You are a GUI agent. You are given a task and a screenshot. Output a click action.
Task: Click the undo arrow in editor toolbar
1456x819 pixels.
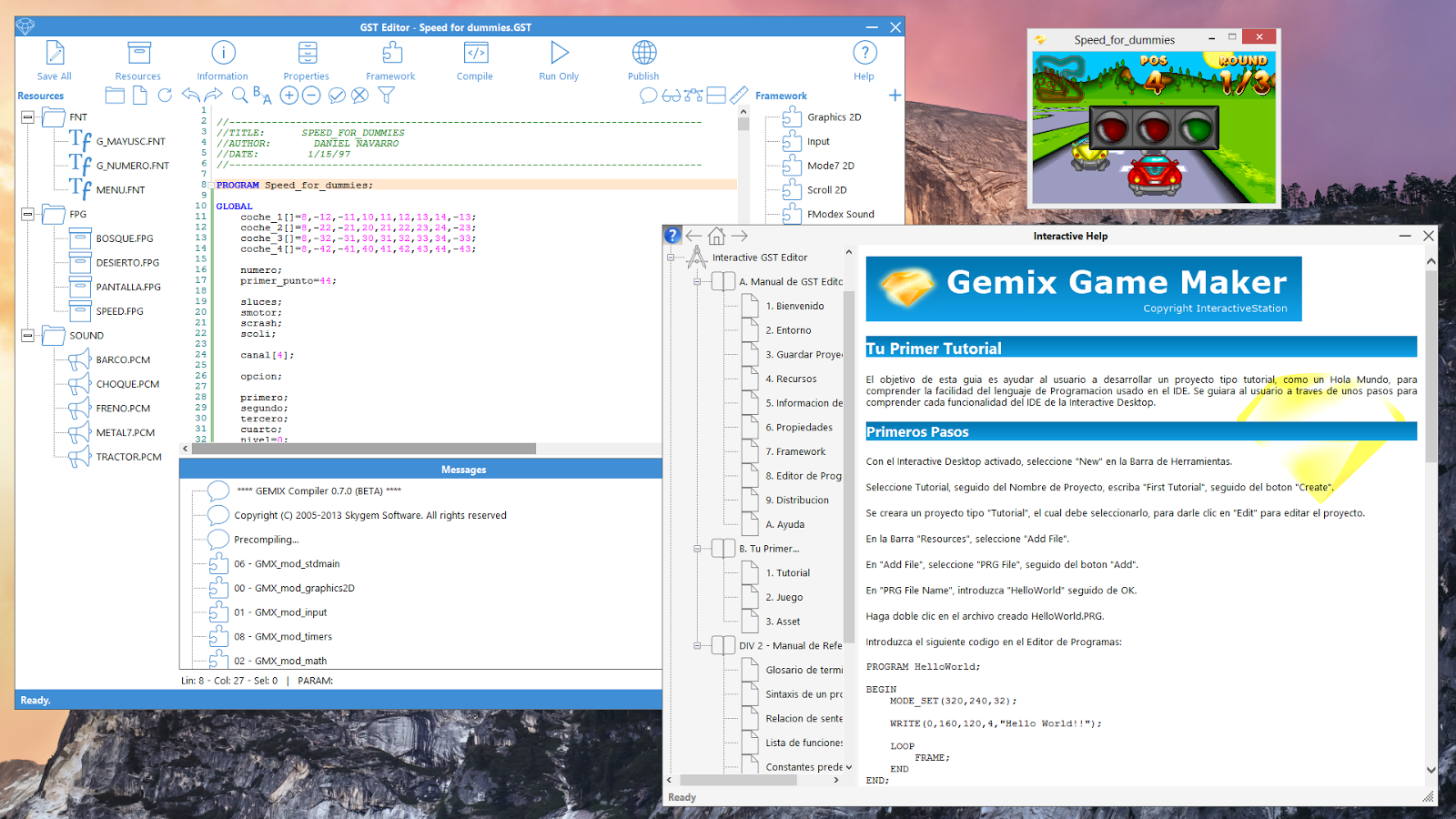click(190, 95)
